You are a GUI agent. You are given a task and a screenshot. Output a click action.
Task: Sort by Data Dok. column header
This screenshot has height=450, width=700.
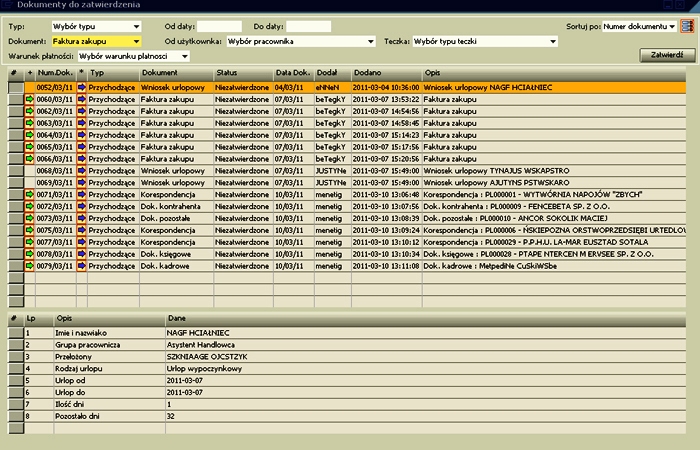(x=294, y=73)
